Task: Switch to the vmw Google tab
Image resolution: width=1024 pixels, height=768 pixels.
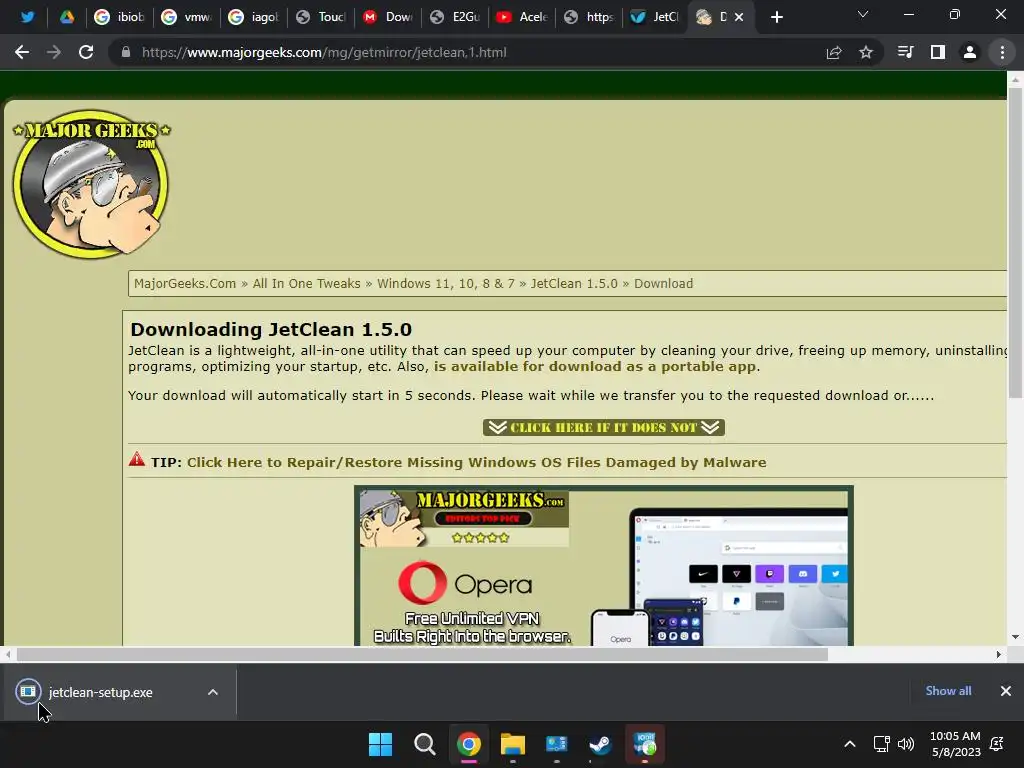Action: pyautogui.click(x=187, y=17)
